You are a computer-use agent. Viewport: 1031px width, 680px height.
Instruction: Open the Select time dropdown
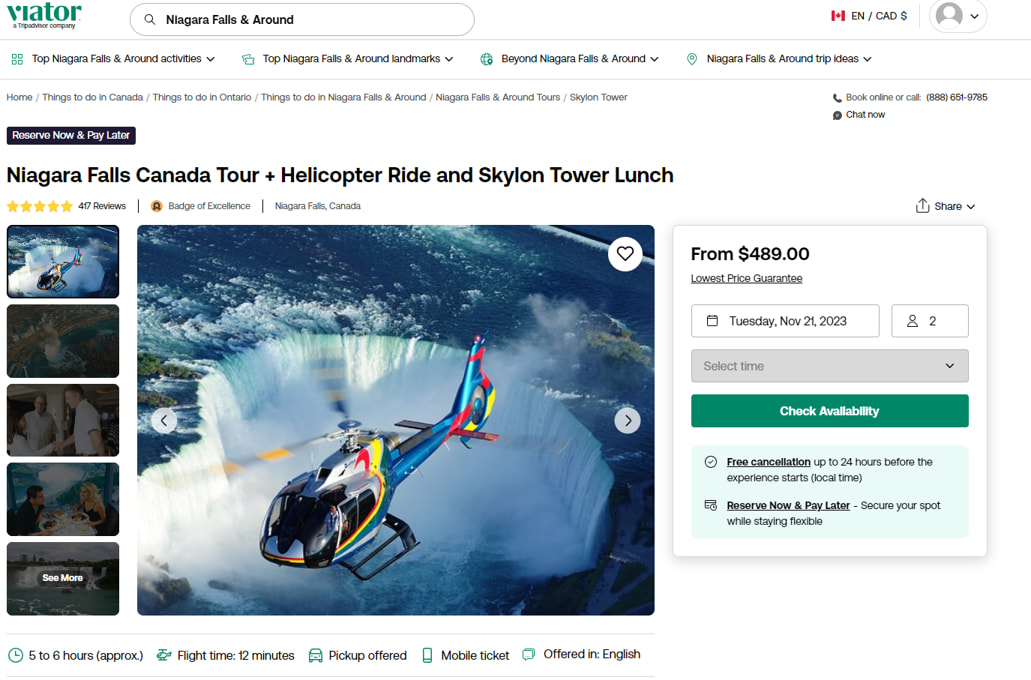coord(829,366)
